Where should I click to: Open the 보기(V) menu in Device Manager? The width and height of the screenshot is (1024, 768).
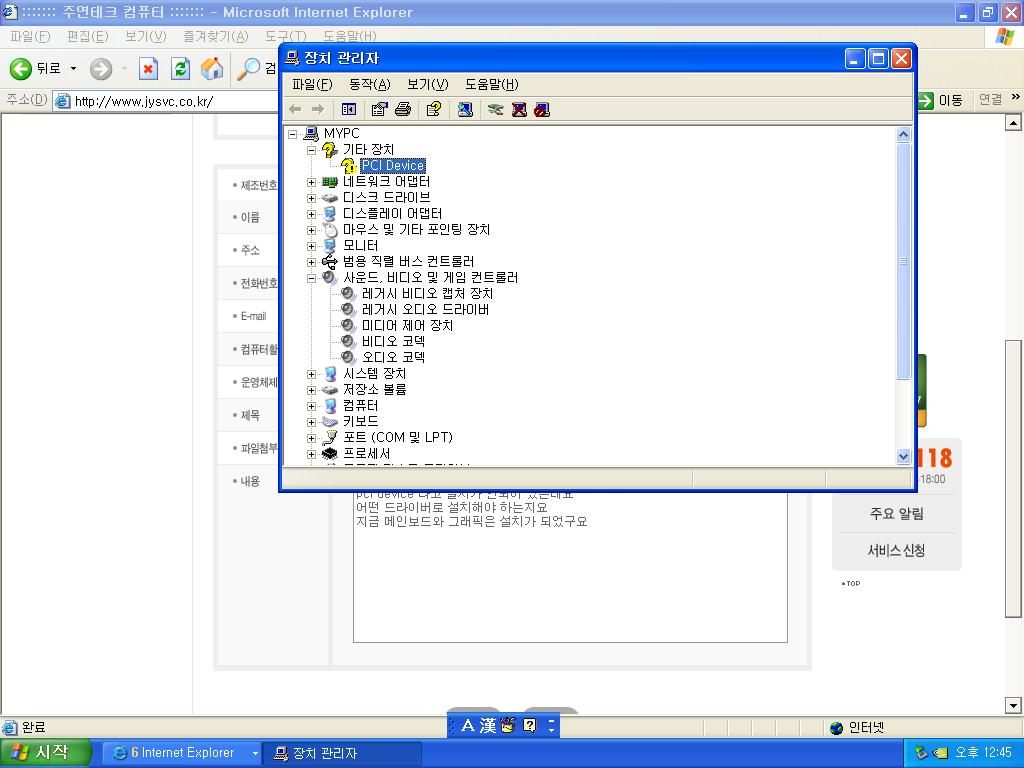pos(427,84)
